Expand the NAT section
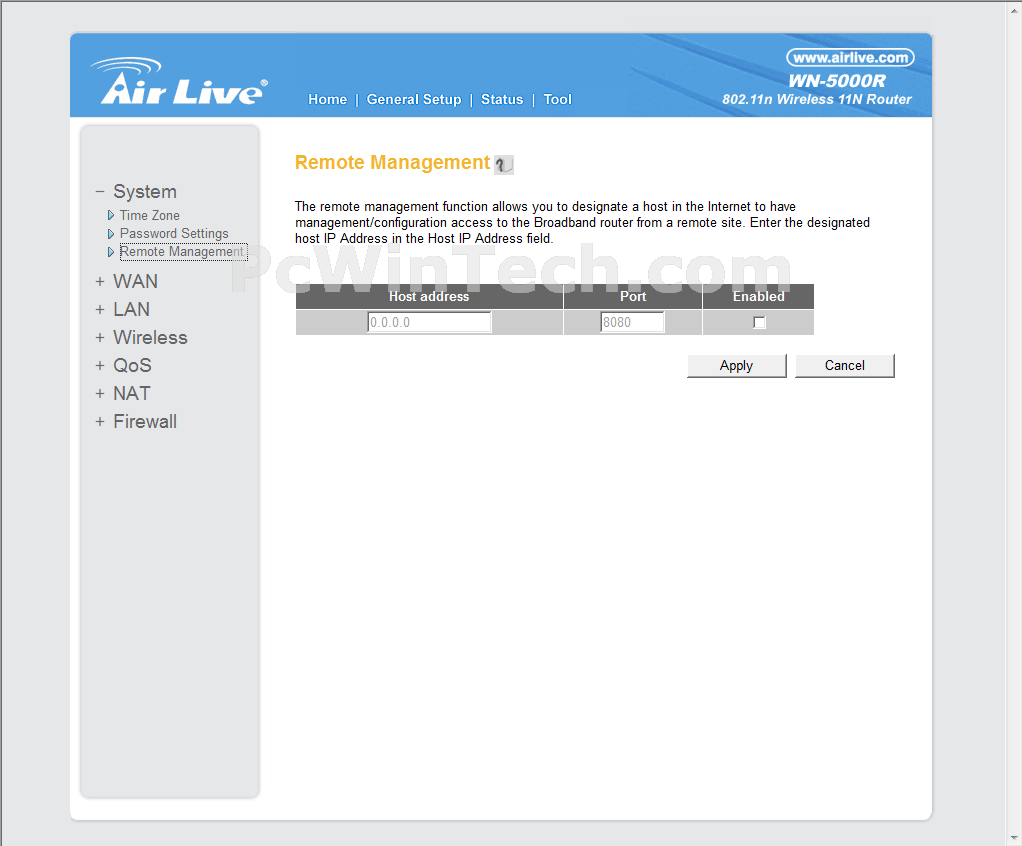This screenshot has width=1022, height=846. tap(100, 394)
